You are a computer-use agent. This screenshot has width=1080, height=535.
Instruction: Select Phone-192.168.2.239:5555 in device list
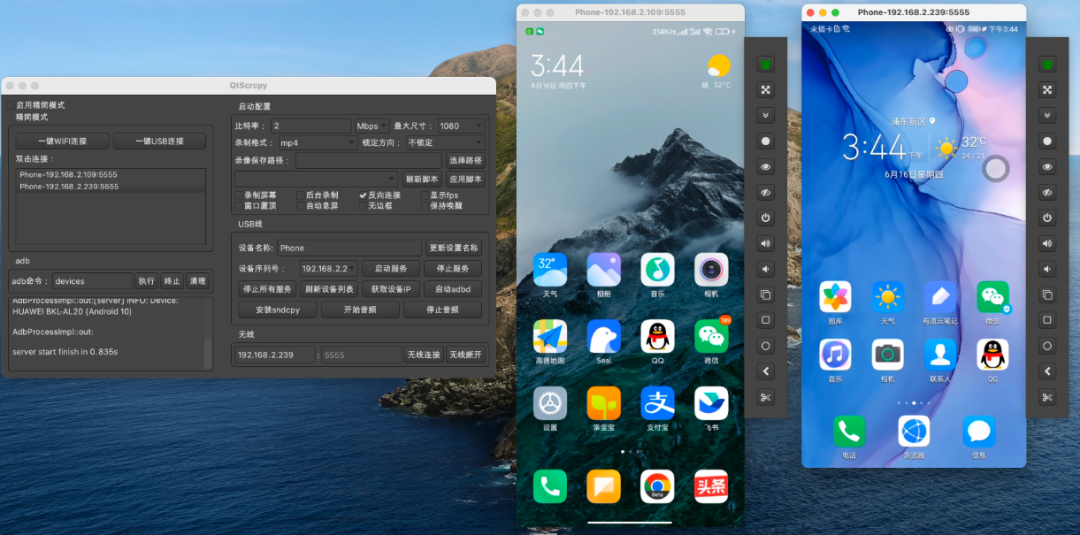click(x=111, y=186)
